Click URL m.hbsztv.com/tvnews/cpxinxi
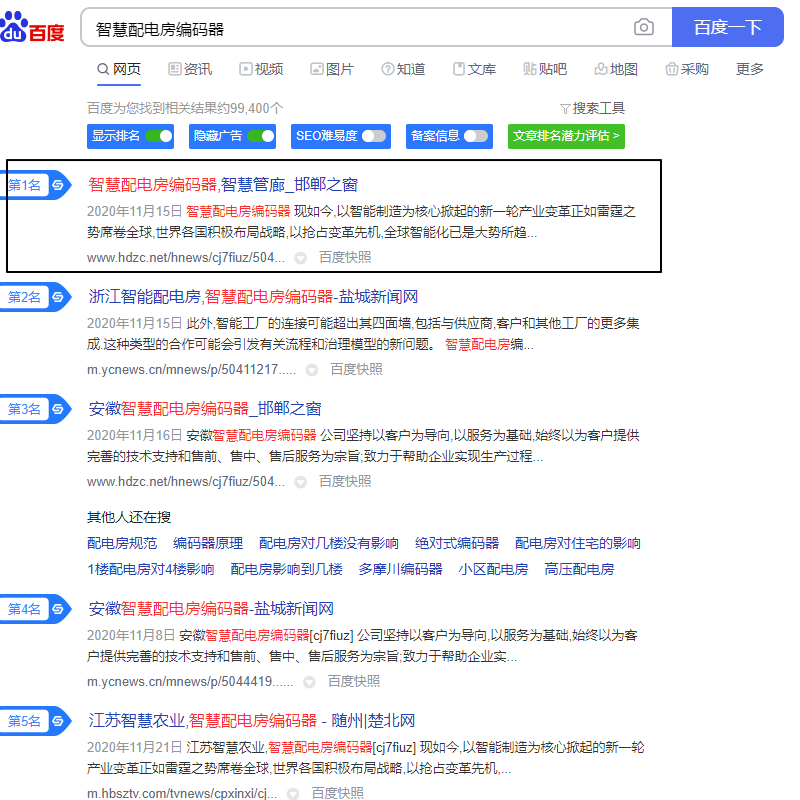 [x=182, y=793]
